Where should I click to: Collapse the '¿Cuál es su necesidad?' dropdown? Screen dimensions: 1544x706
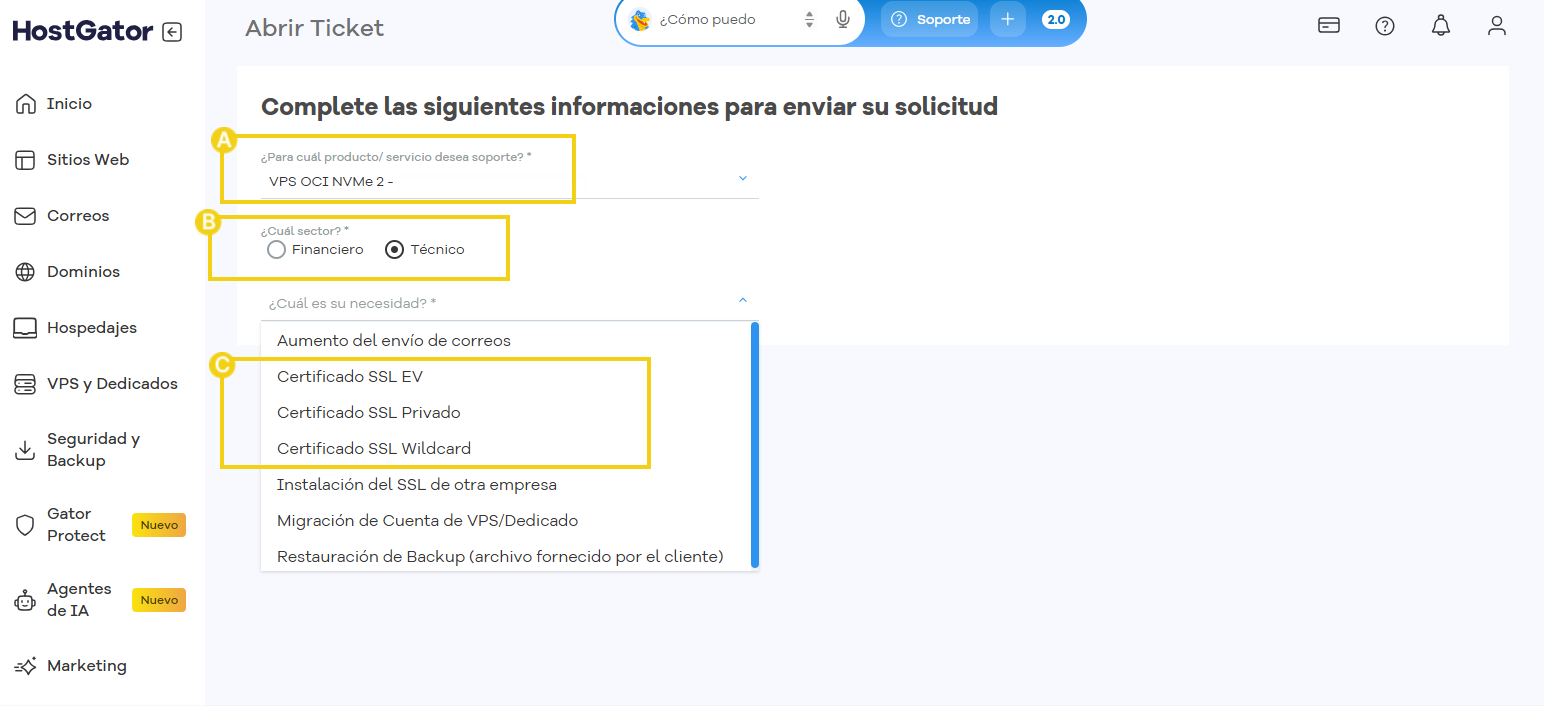coord(509,302)
